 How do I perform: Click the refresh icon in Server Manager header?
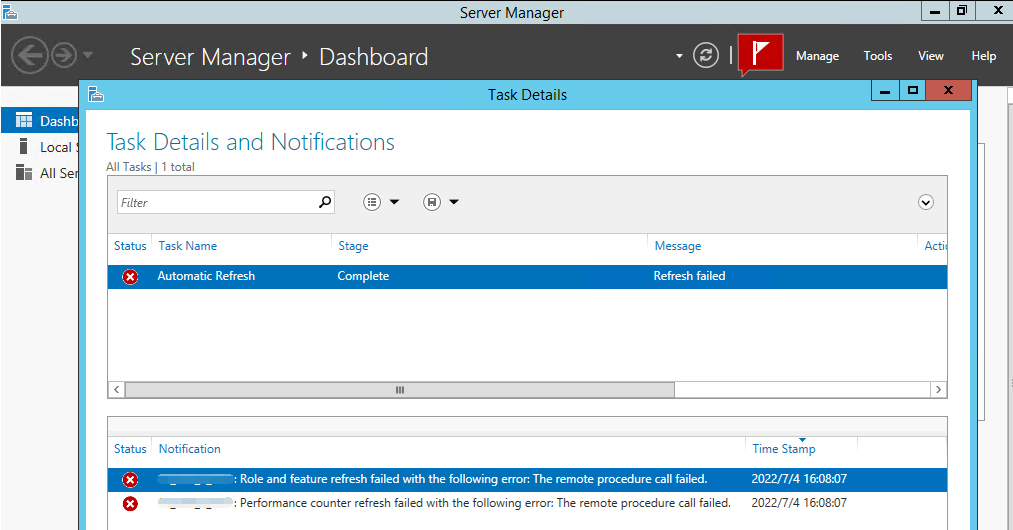[x=705, y=55]
